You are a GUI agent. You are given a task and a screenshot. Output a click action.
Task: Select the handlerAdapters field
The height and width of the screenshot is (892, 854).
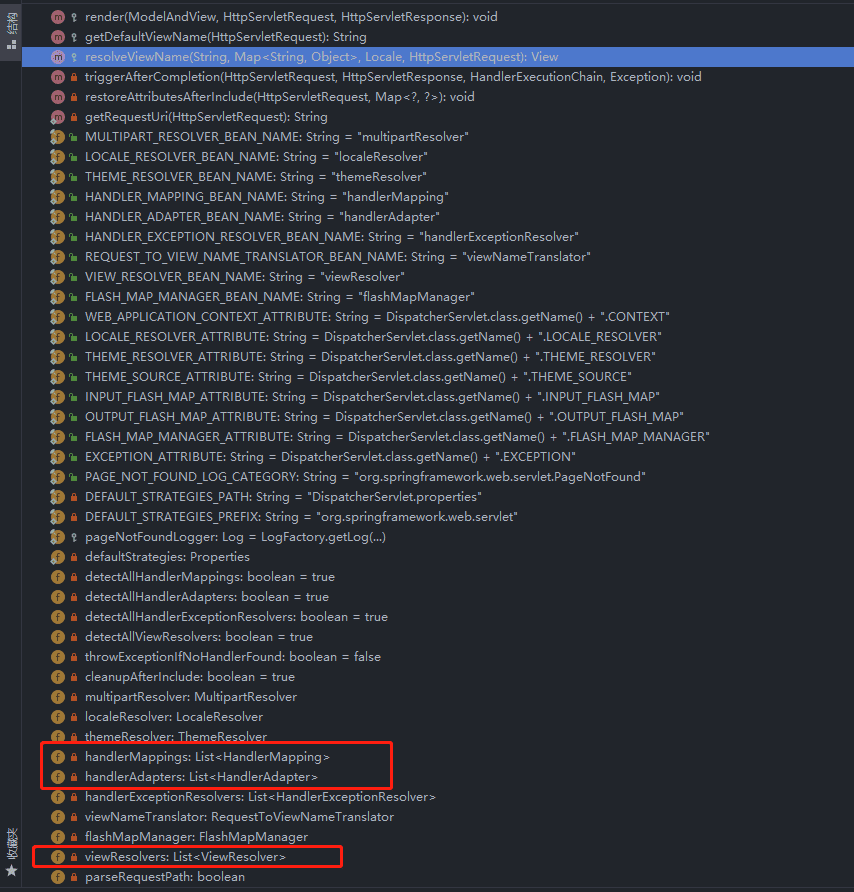pyautogui.click(x=201, y=777)
